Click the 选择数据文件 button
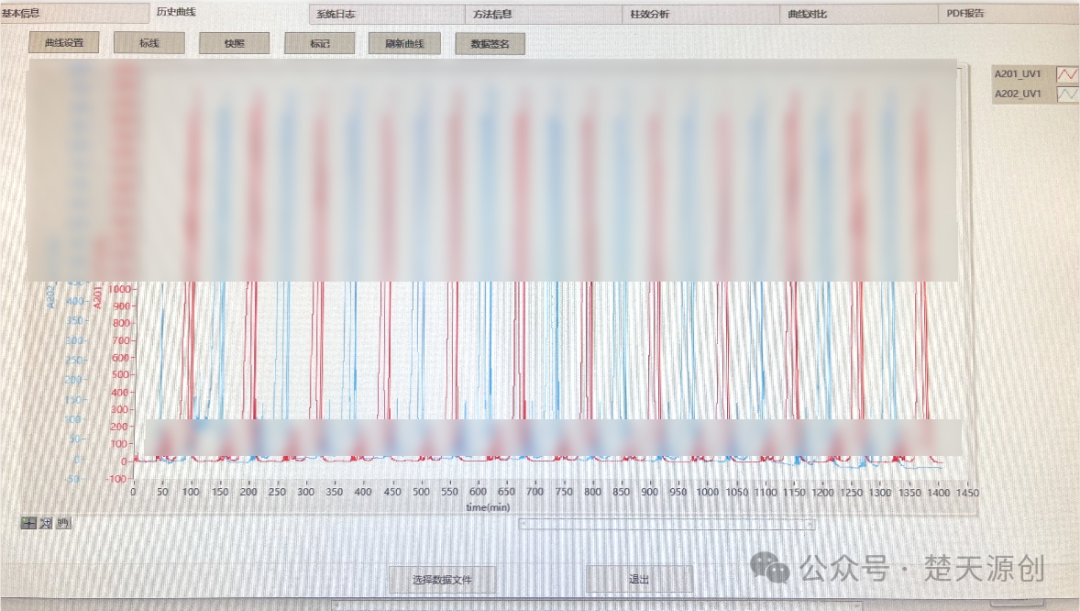Image resolution: width=1080 pixels, height=611 pixels. (x=442, y=579)
